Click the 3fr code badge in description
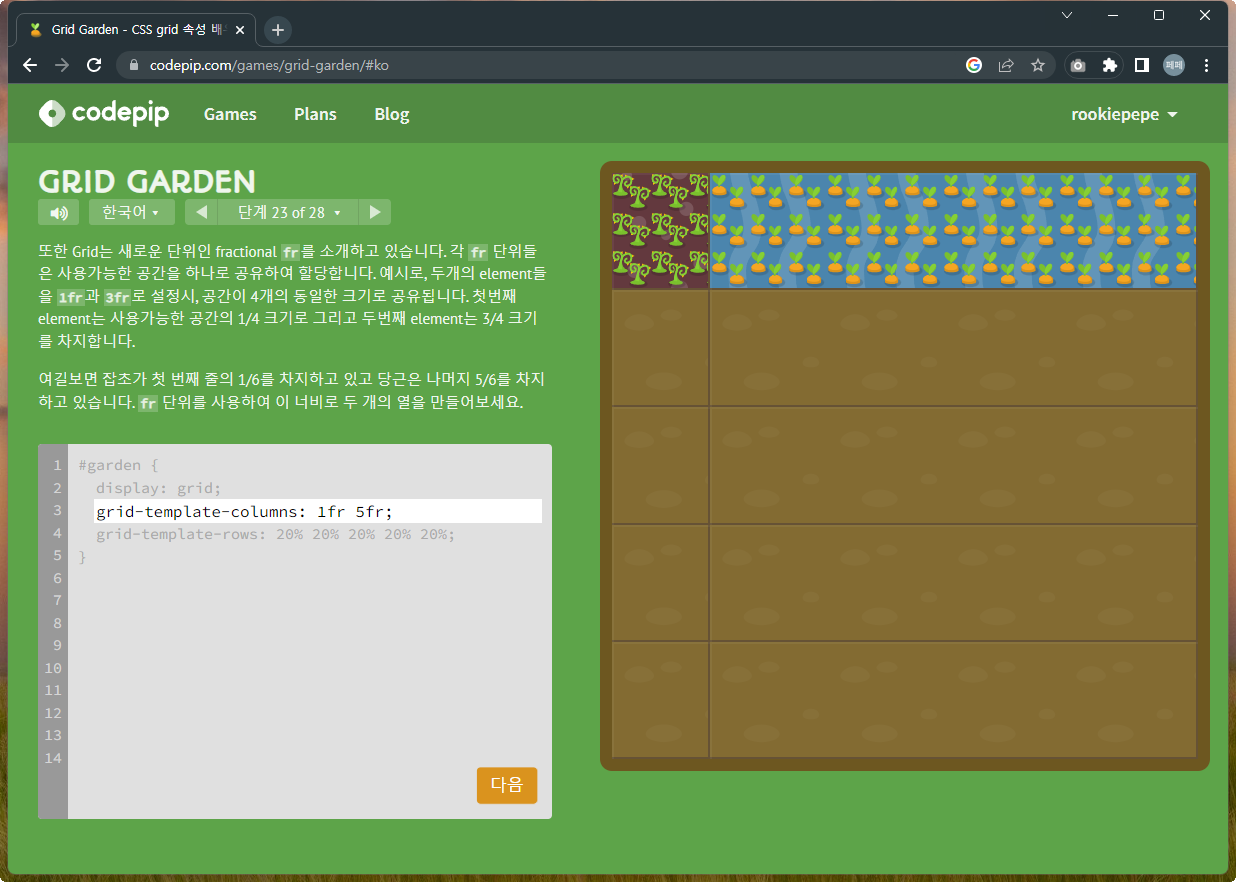 pyautogui.click(x=117, y=298)
